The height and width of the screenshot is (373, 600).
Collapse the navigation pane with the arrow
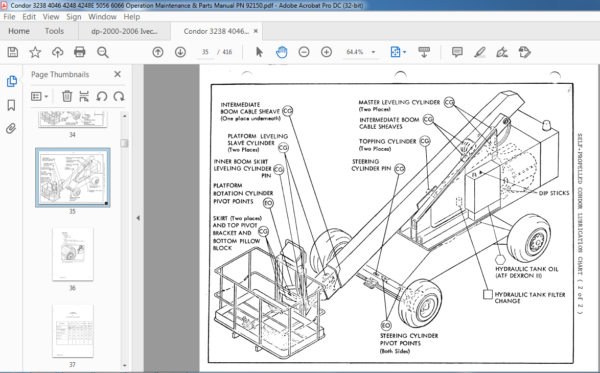(x=138, y=218)
